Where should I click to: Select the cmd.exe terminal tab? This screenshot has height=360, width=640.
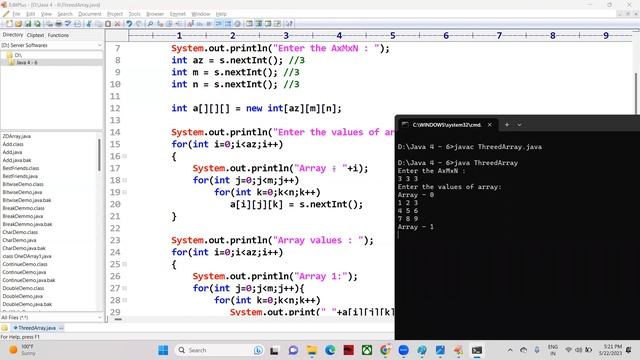coord(447,124)
